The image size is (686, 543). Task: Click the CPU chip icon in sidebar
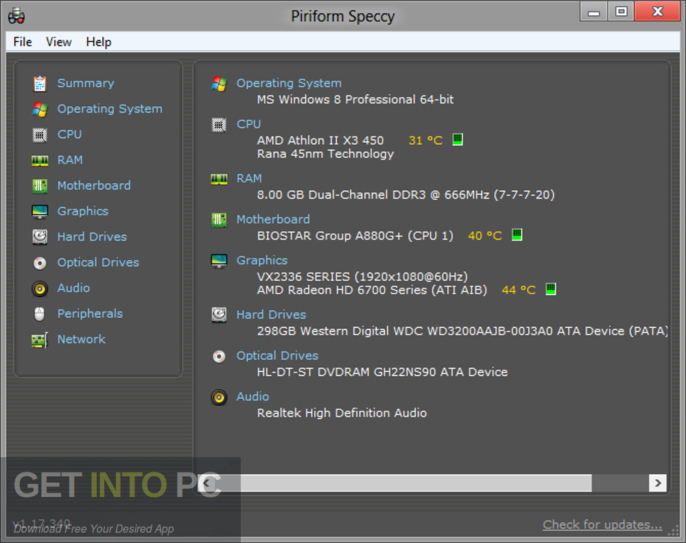click(x=40, y=135)
